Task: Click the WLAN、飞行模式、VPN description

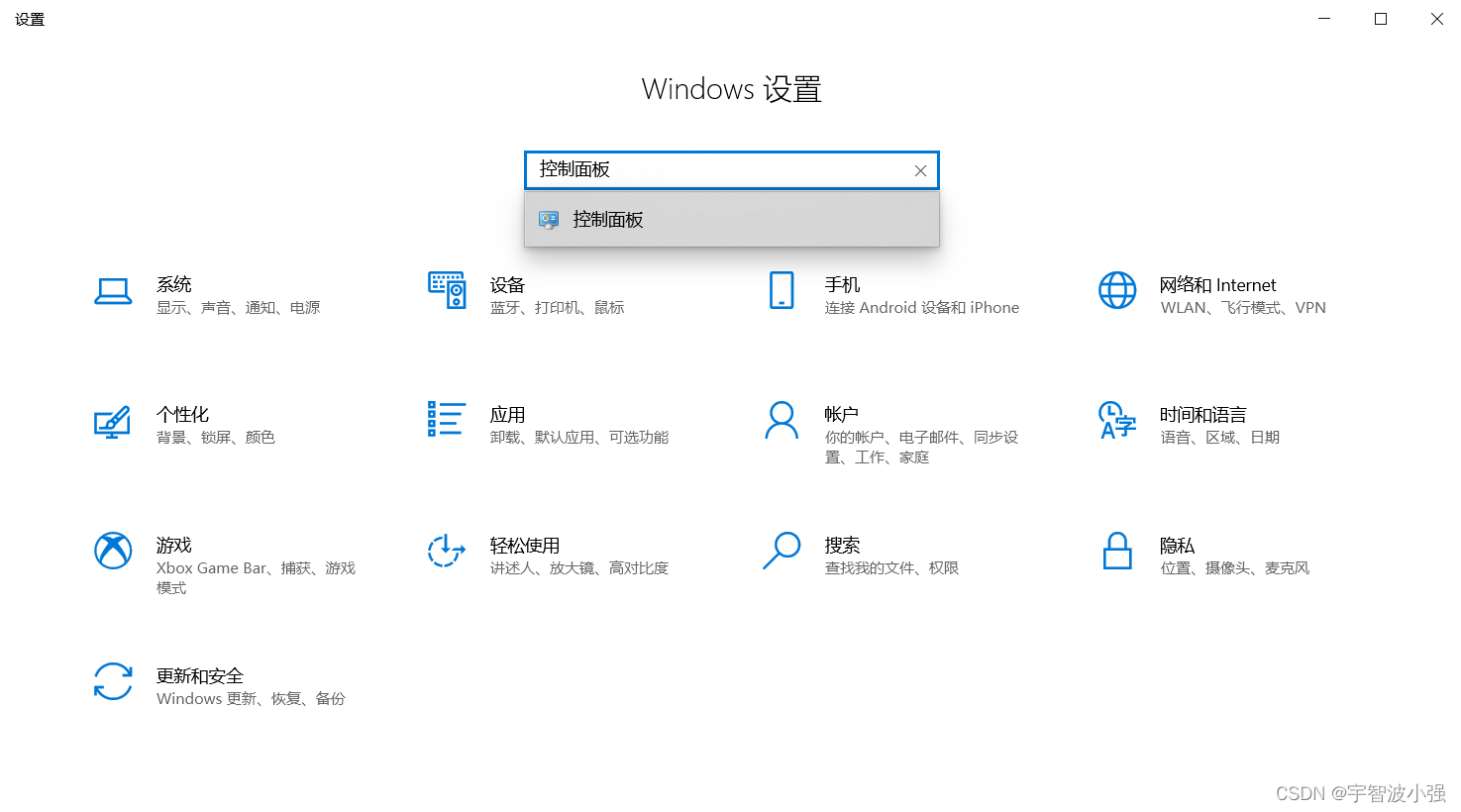Action: (x=1243, y=308)
